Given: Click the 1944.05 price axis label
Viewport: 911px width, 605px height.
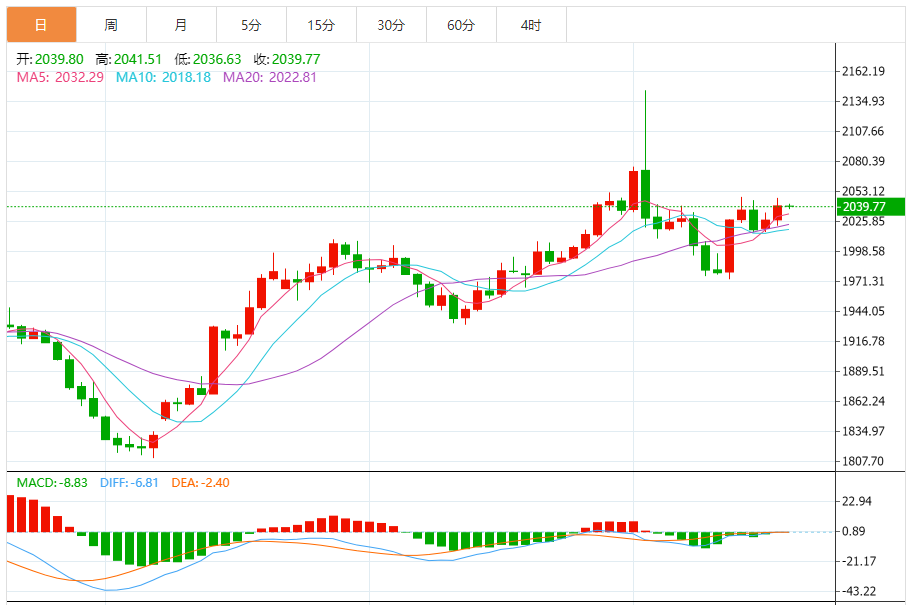Looking at the screenshot, I should (x=863, y=312).
